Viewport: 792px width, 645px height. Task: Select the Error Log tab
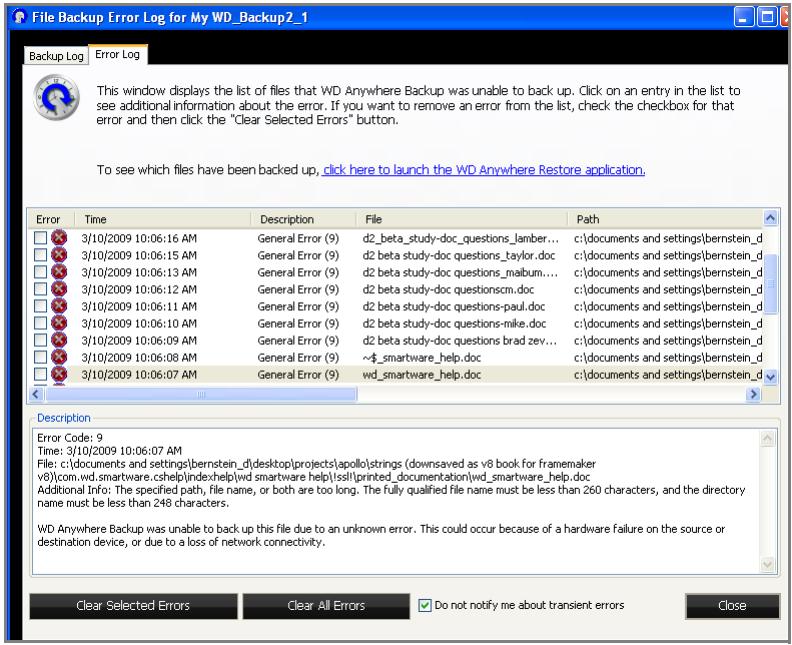118,54
